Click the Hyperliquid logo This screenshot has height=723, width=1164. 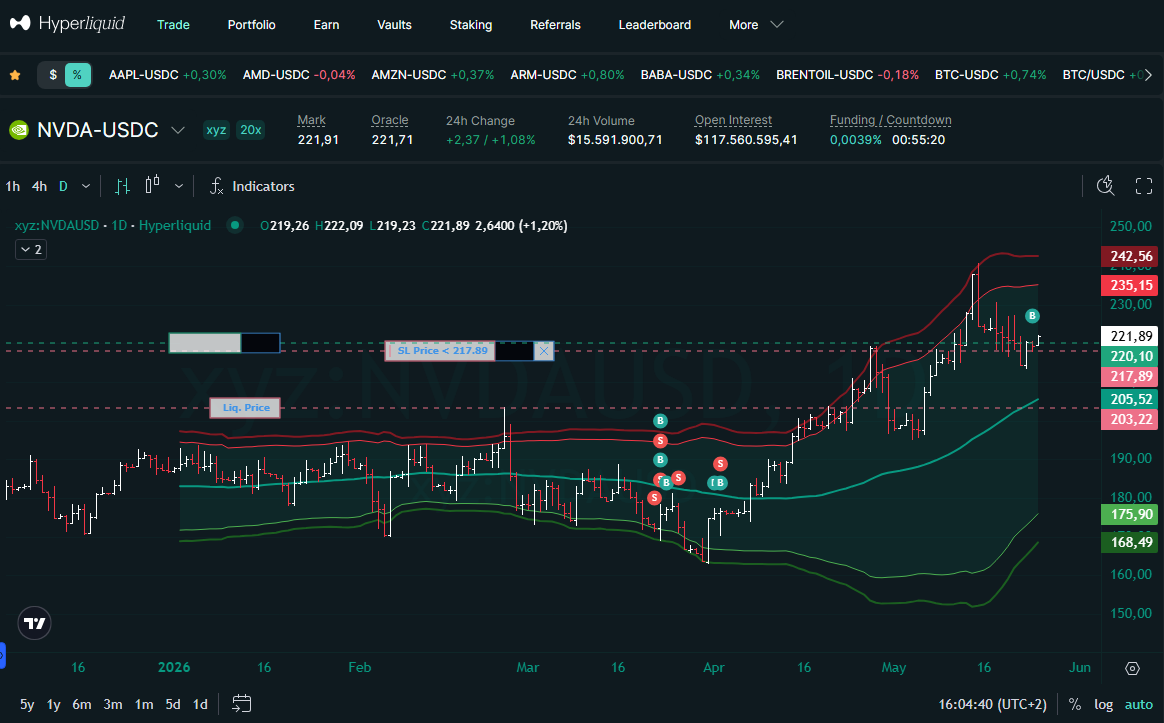(x=67, y=24)
